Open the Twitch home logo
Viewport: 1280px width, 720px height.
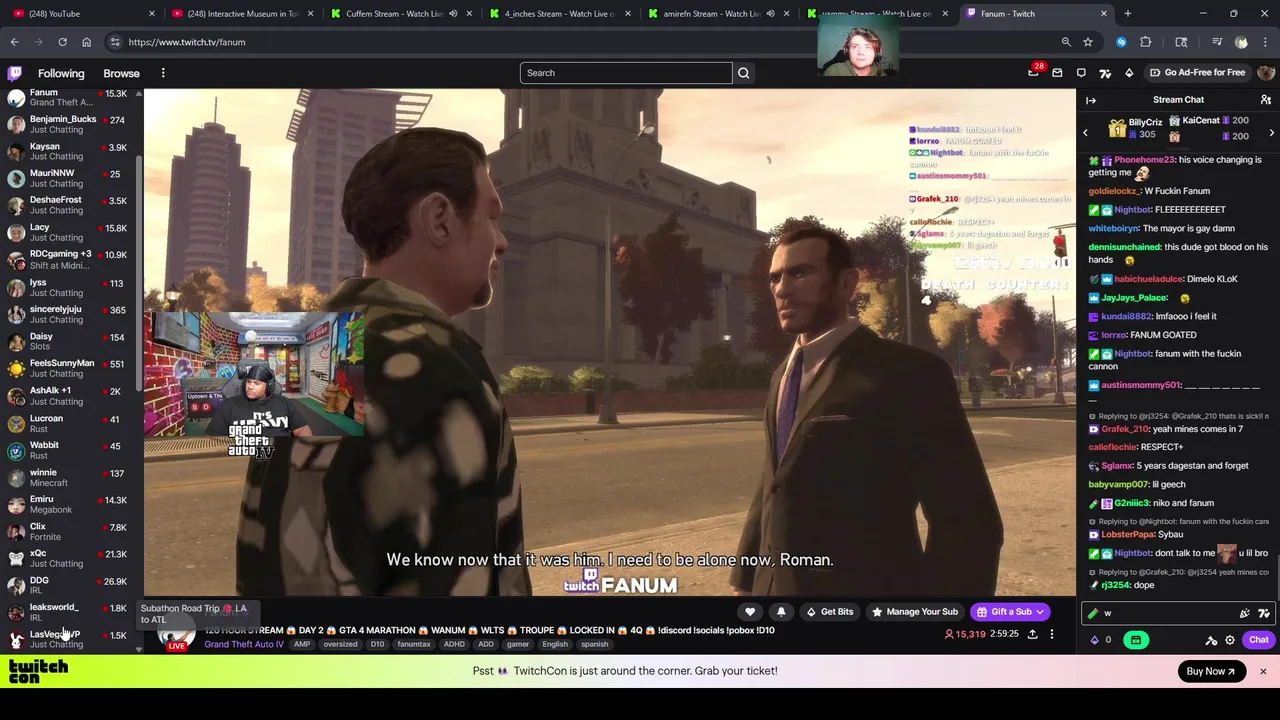(x=15, y=73)
